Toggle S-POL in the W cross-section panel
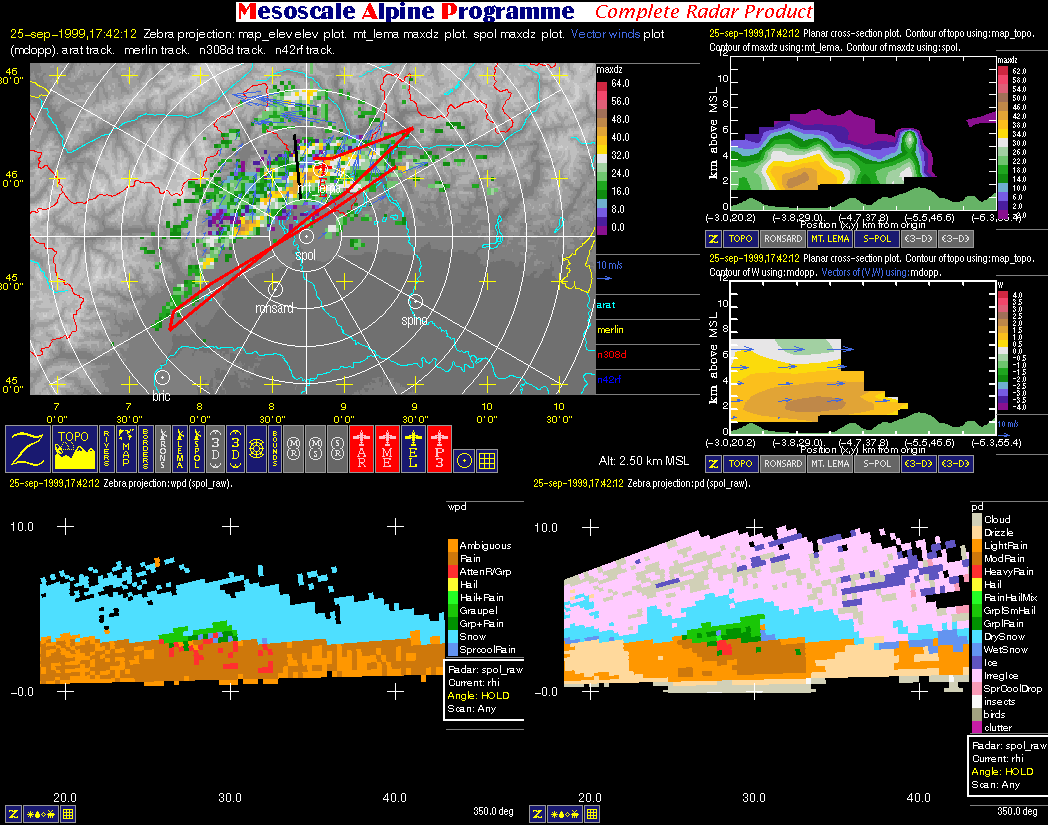Screen dimensions: 1048x825 point(876,464)
